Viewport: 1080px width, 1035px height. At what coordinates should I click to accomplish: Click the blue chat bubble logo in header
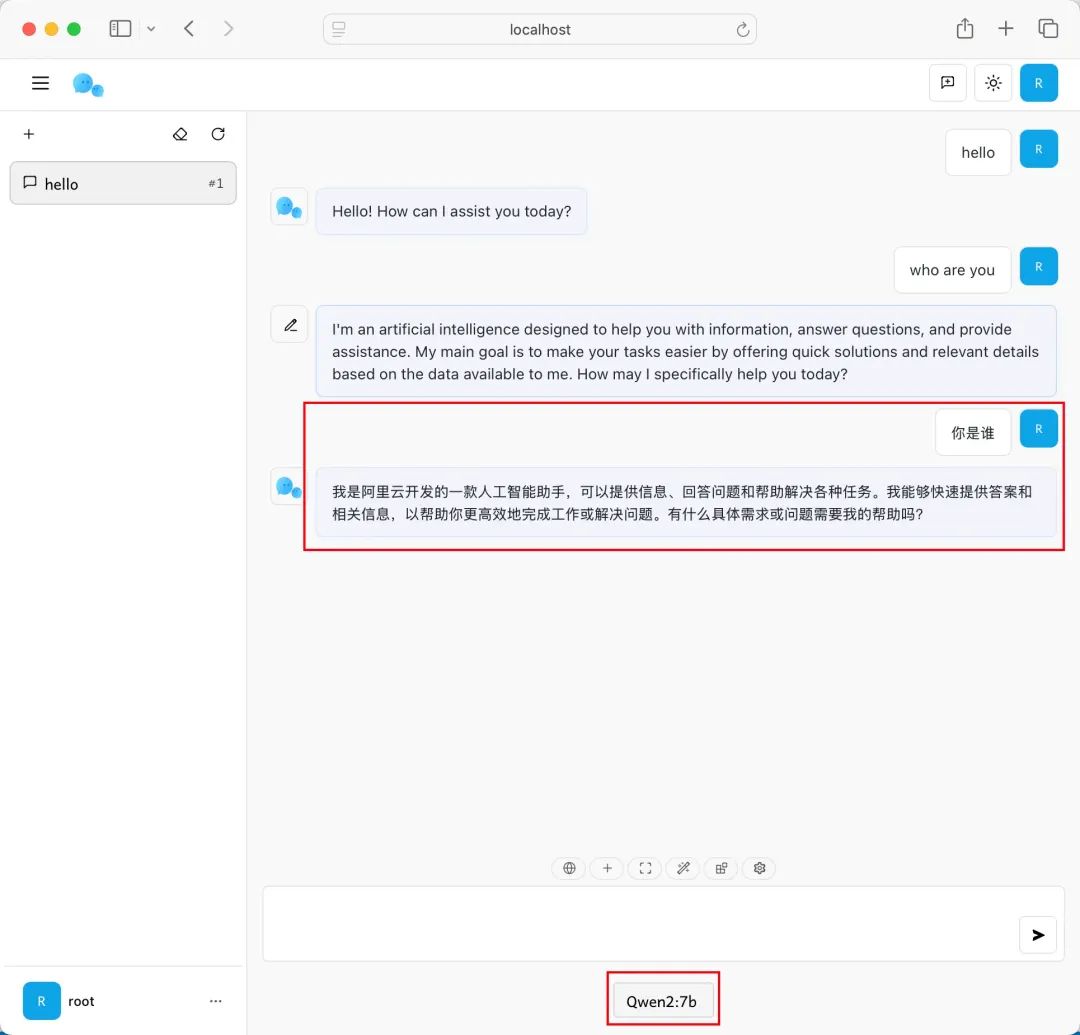click(87, 84)
